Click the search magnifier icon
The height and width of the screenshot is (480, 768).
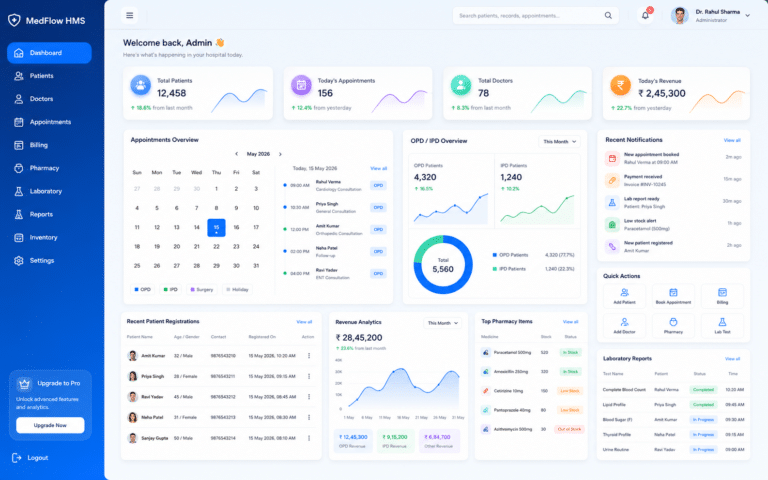pos(608,16)
